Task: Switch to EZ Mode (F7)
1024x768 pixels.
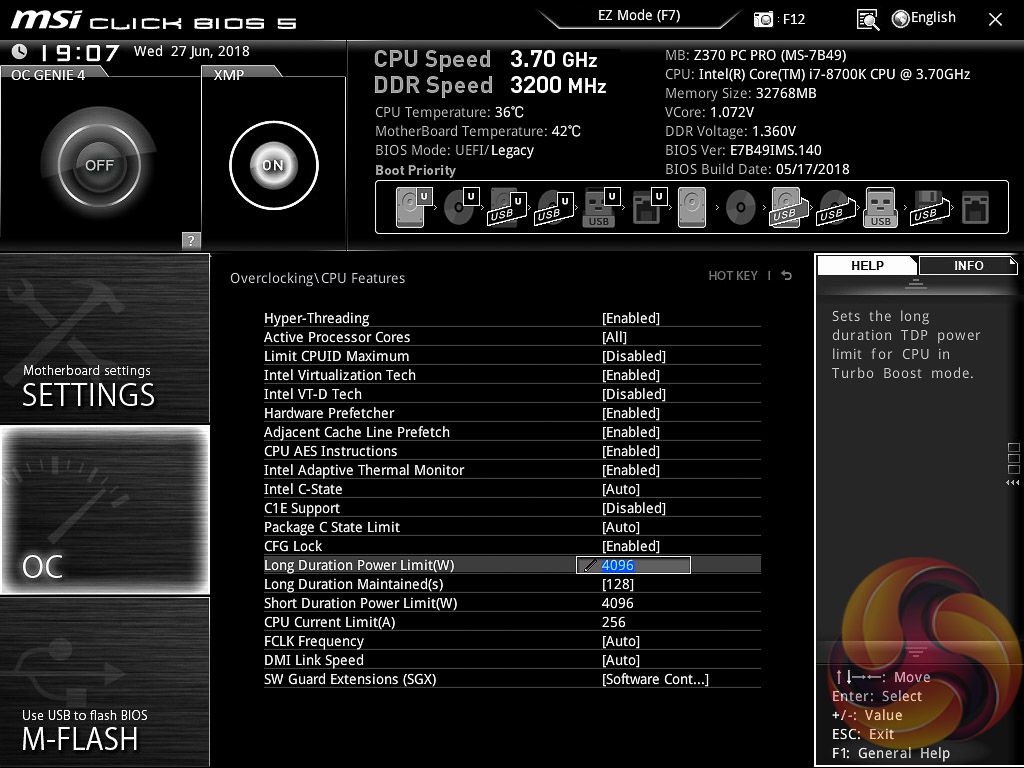Action: tap(639, 16)
